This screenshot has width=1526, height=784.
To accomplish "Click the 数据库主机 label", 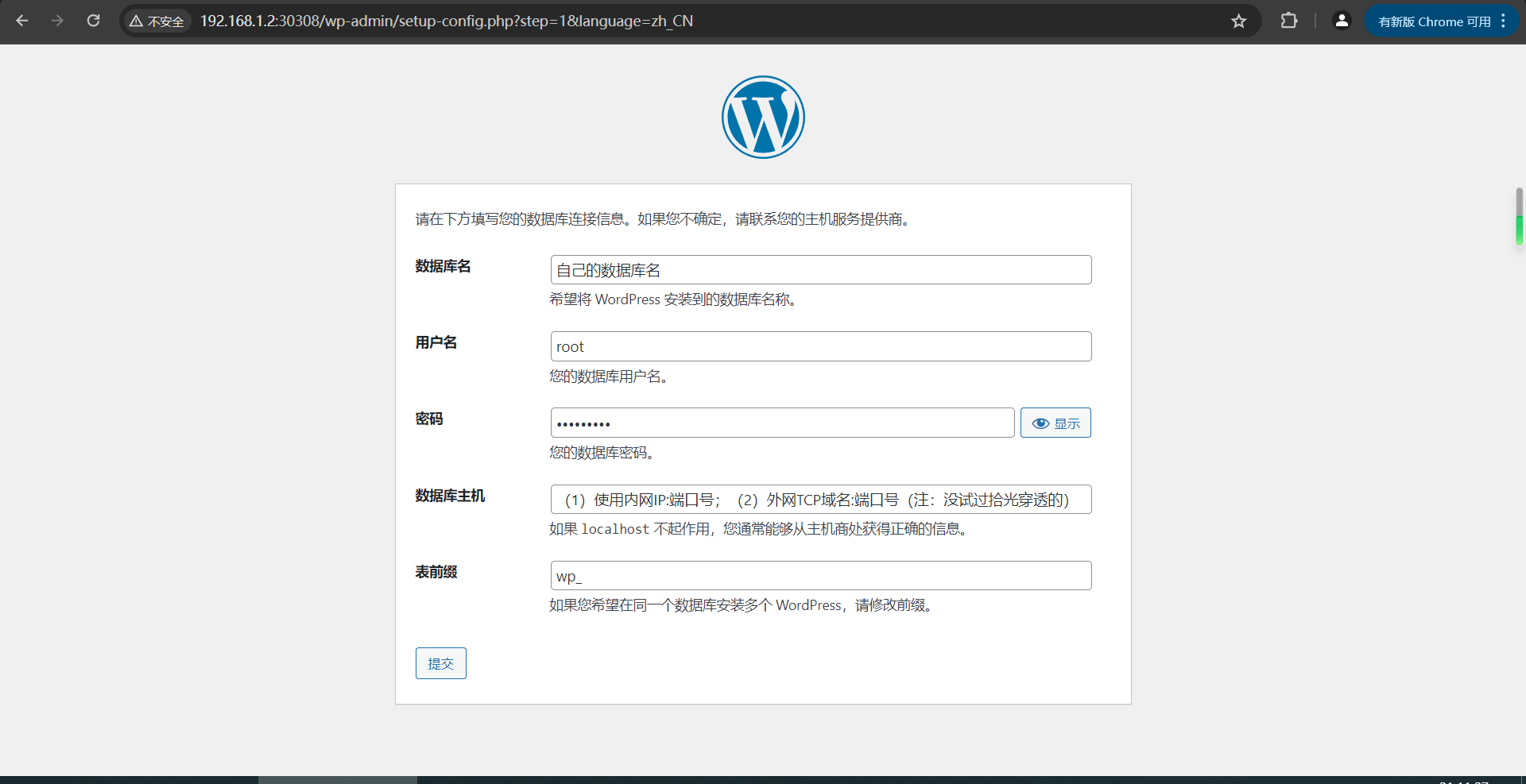I will (x=450, y=496).
